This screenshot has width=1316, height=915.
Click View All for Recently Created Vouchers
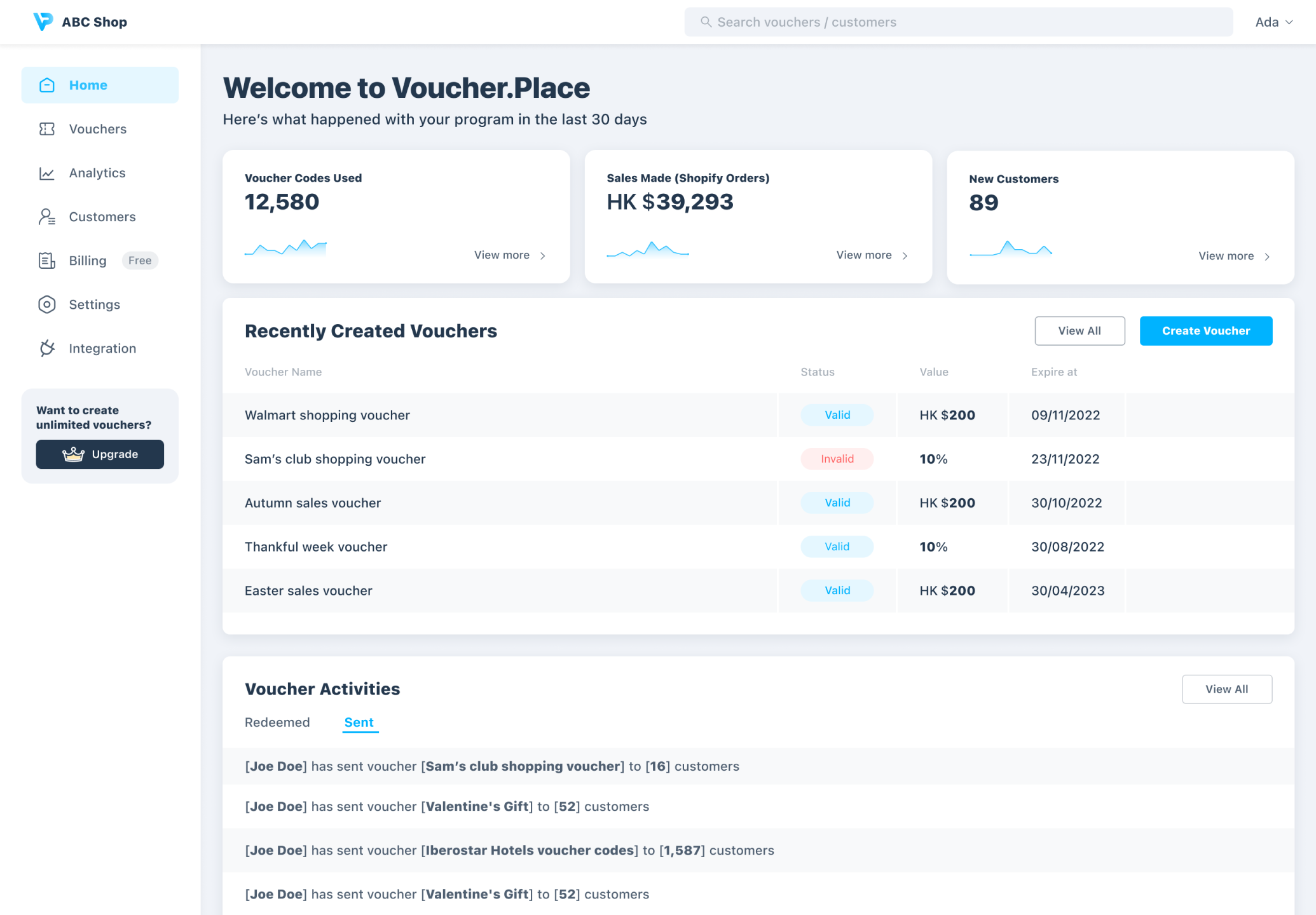pos(1080,330)
